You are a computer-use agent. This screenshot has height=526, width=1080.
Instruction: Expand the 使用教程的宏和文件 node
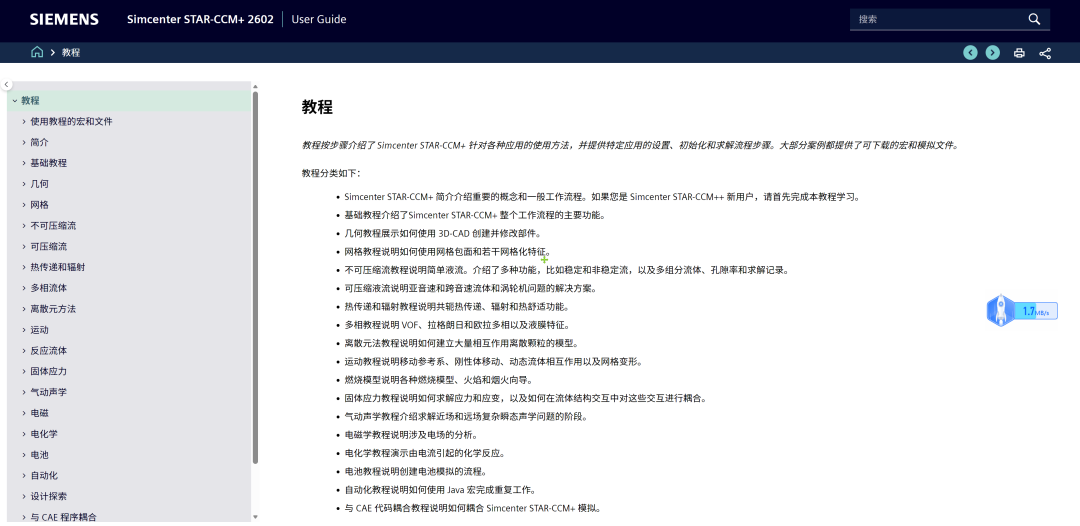24,121
